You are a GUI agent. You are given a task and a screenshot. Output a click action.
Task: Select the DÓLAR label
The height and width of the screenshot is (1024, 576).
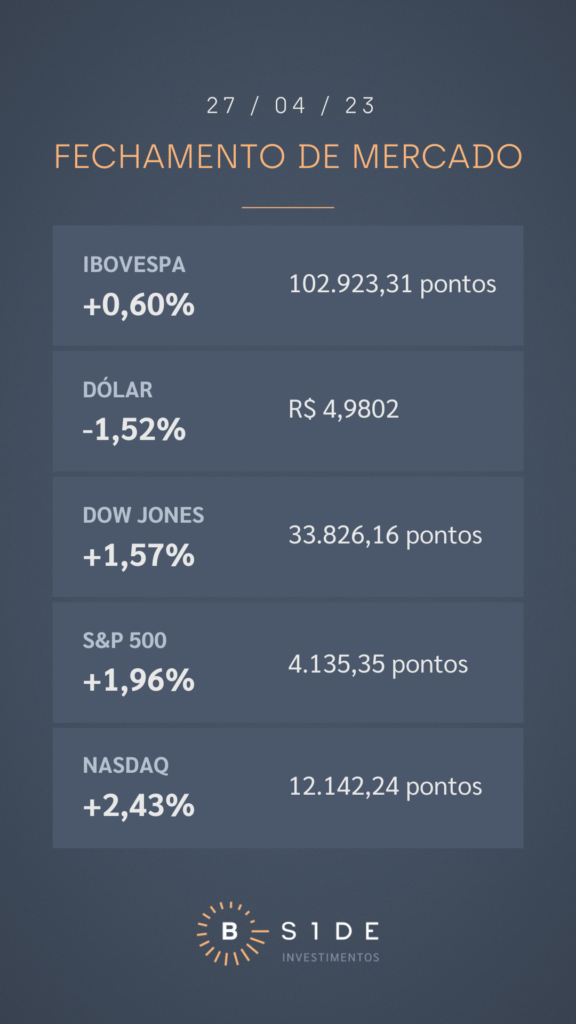click(x=118, y=390)
